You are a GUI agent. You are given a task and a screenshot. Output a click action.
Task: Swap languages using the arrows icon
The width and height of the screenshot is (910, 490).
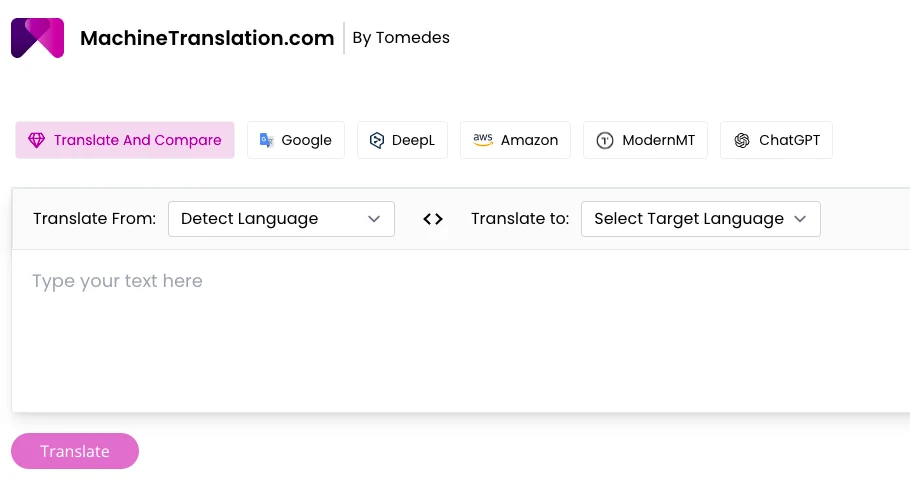click(433, 219)
